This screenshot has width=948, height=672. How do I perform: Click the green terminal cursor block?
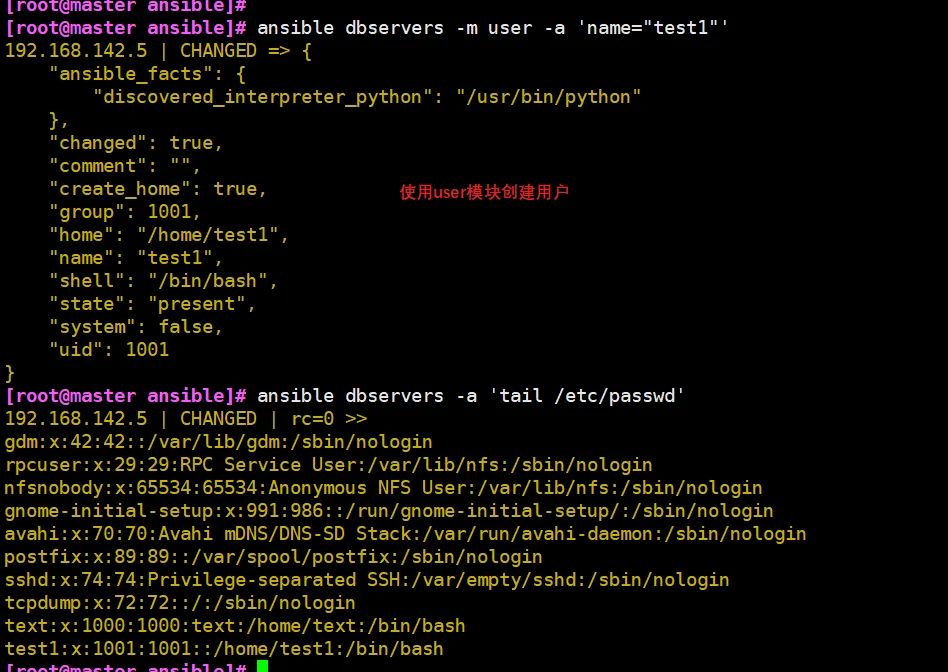262,666
